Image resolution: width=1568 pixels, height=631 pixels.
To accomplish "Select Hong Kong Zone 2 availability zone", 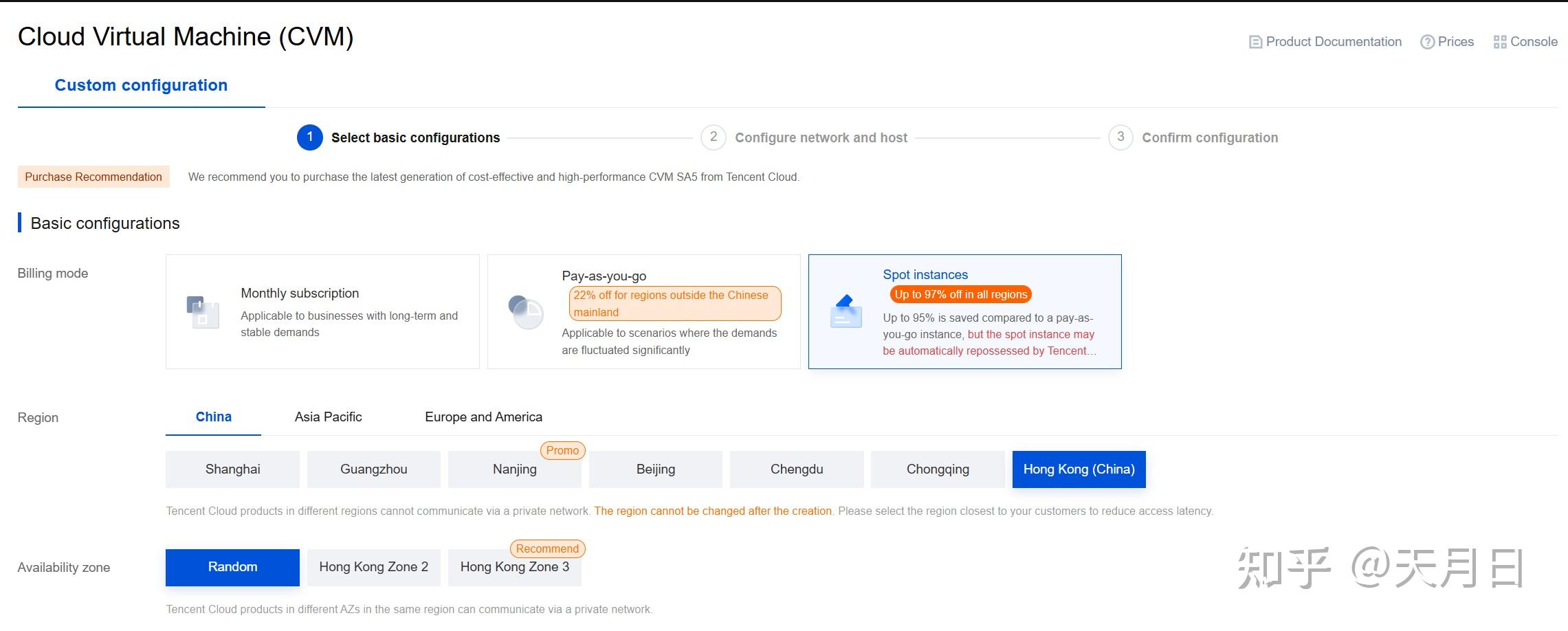I will click(x=374, y=567).
